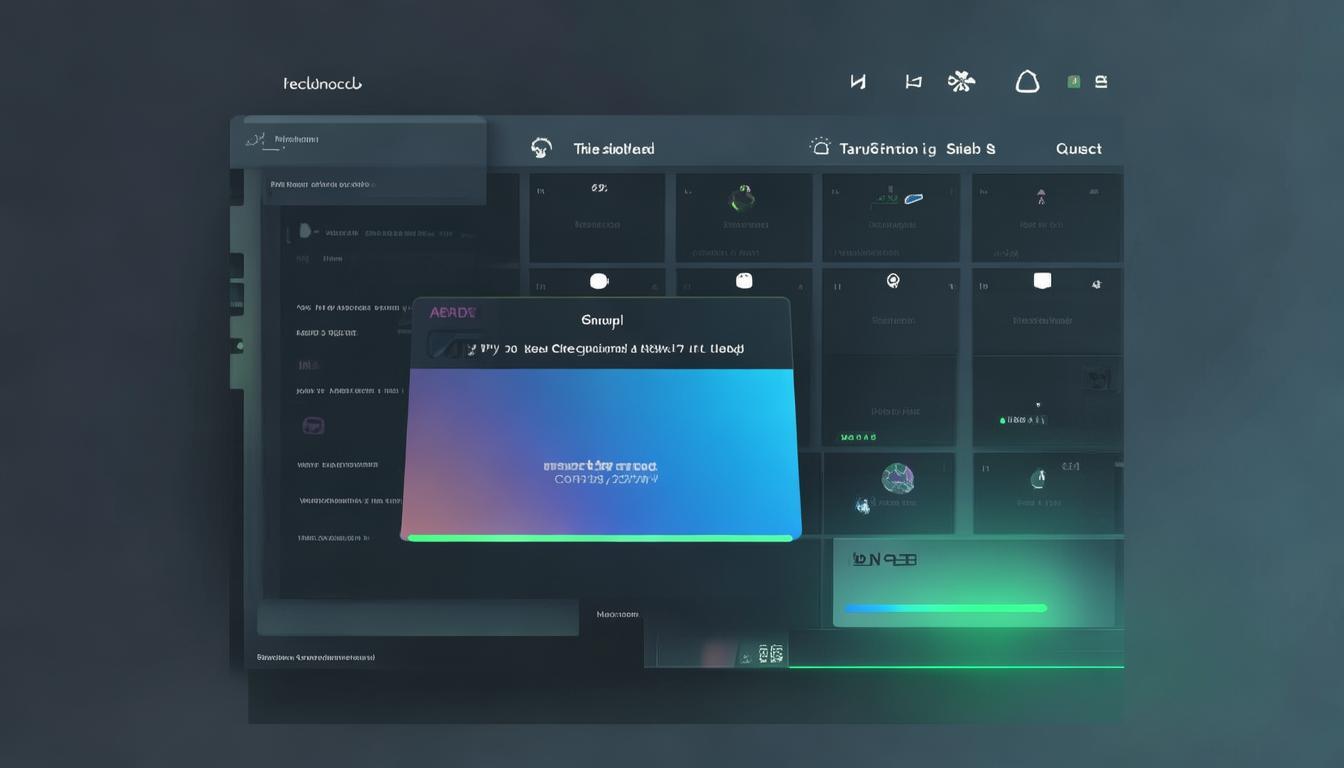This screenshot has width=1344, height=768.
Task: Click the purple-green globe icon in the lower tile
Action: [897, 478]
